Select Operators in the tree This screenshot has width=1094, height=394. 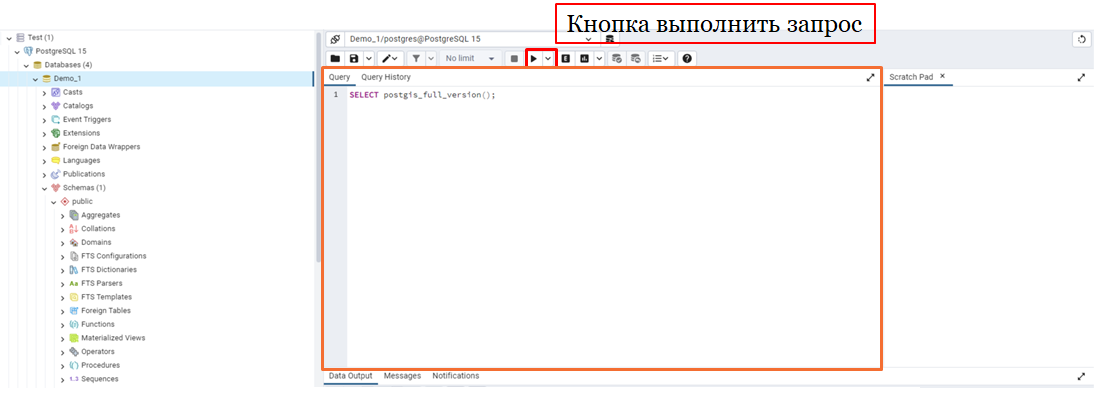coord(98,352)
